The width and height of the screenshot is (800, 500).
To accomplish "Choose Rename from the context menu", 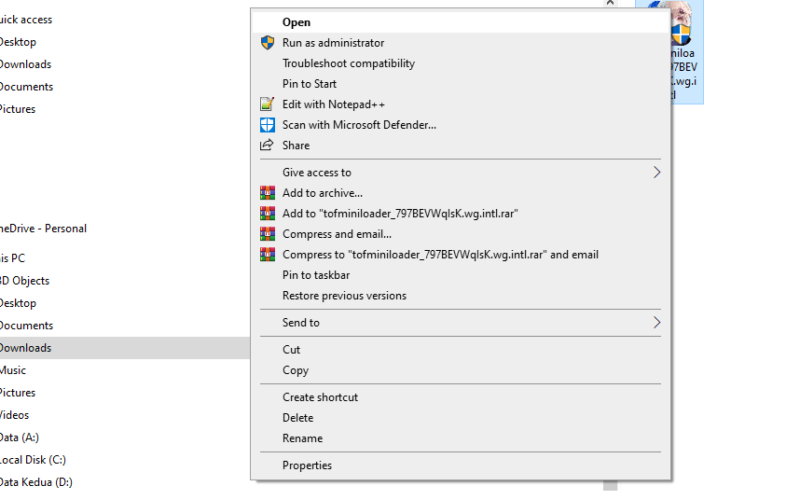I will [460, 438].
